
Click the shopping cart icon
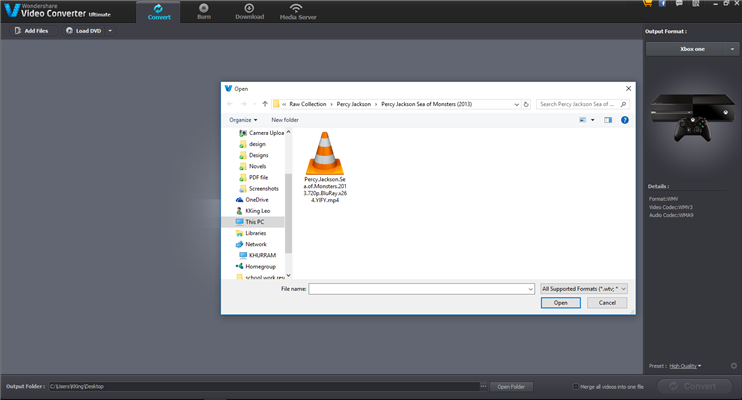[x=647, y=3]
